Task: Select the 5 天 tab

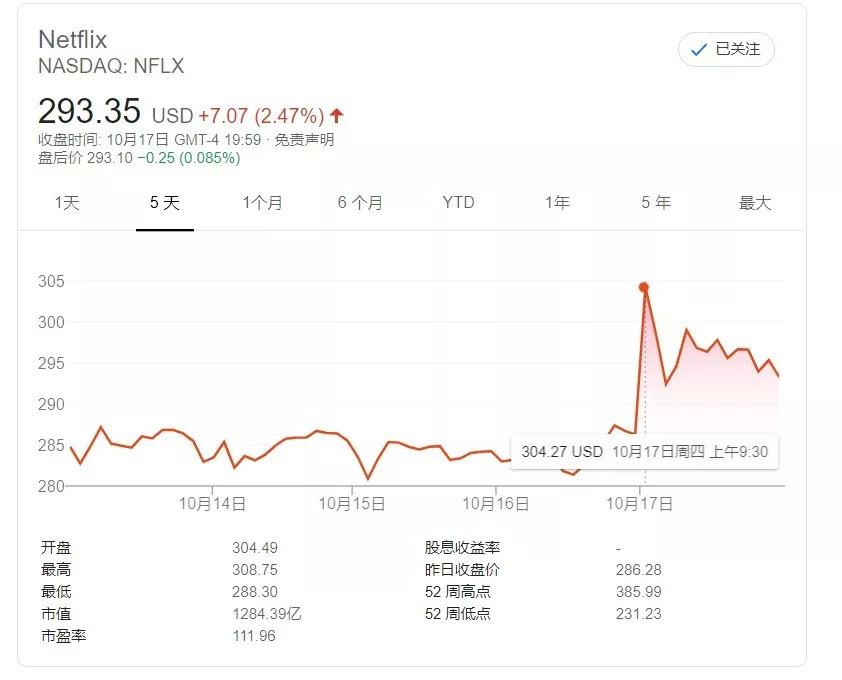Action: click(165, 203)
